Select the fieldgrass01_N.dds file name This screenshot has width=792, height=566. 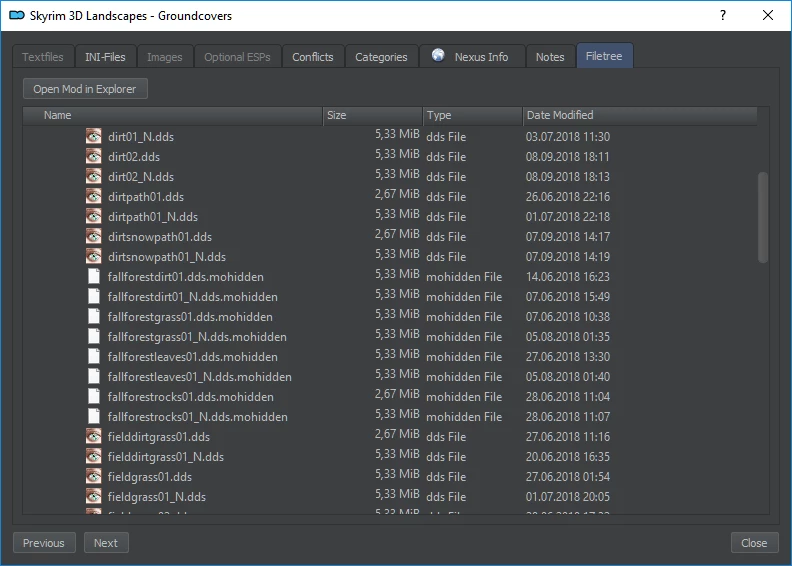[x=157, y=497]
